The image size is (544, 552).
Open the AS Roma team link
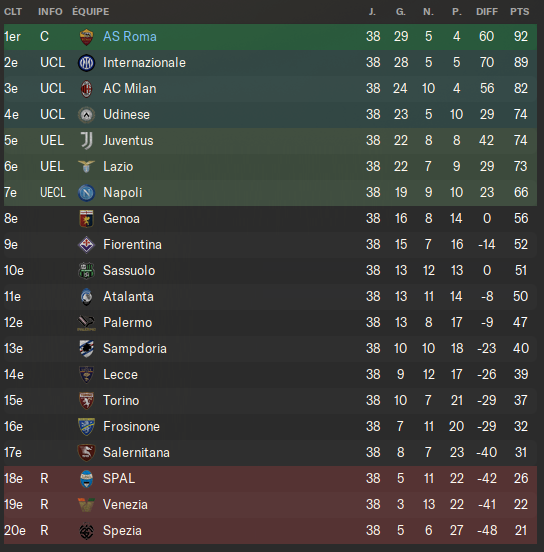click(x=130, y=37)
